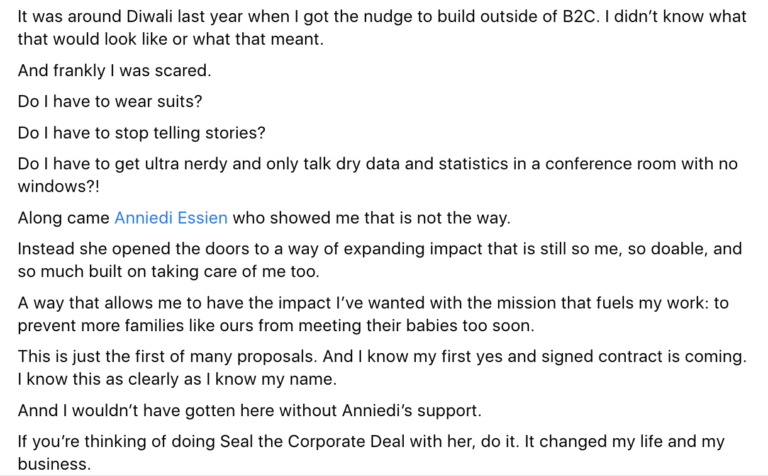Click the 'Do I have to wear suits?' line

tap(110, 101)
